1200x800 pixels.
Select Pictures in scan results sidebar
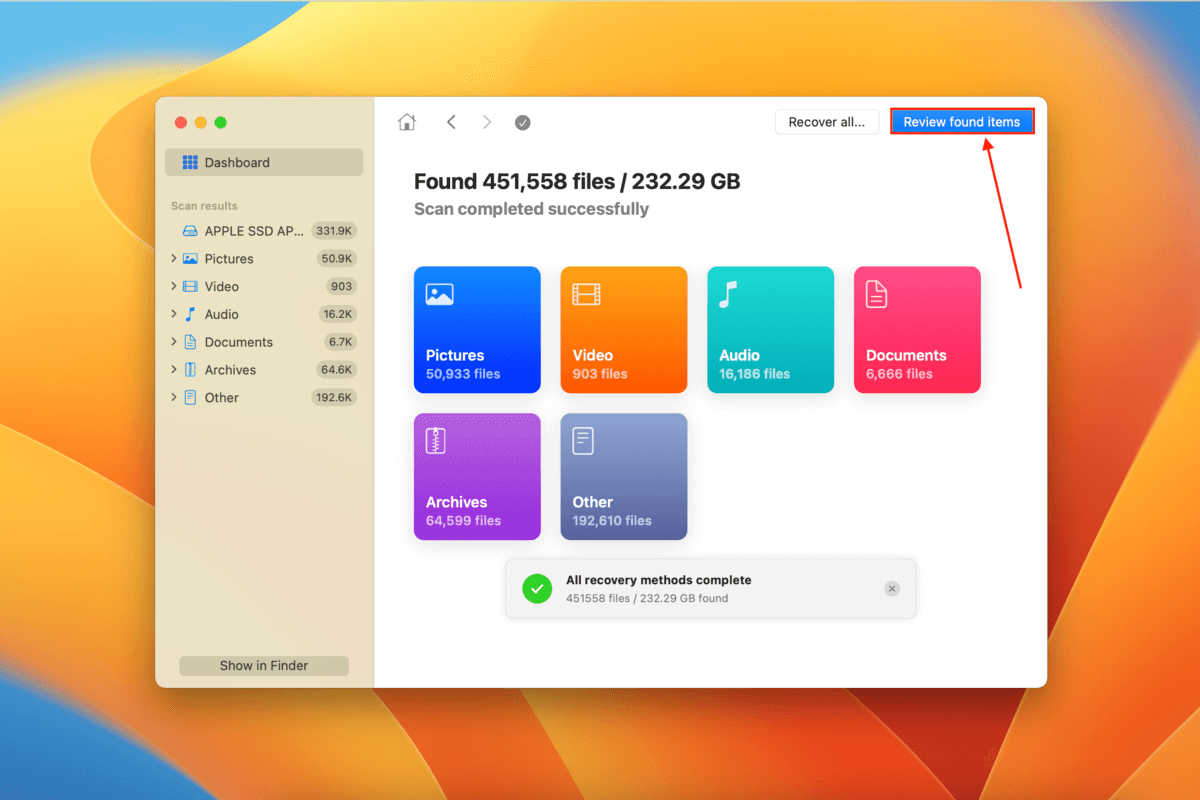tap(264, 259)
